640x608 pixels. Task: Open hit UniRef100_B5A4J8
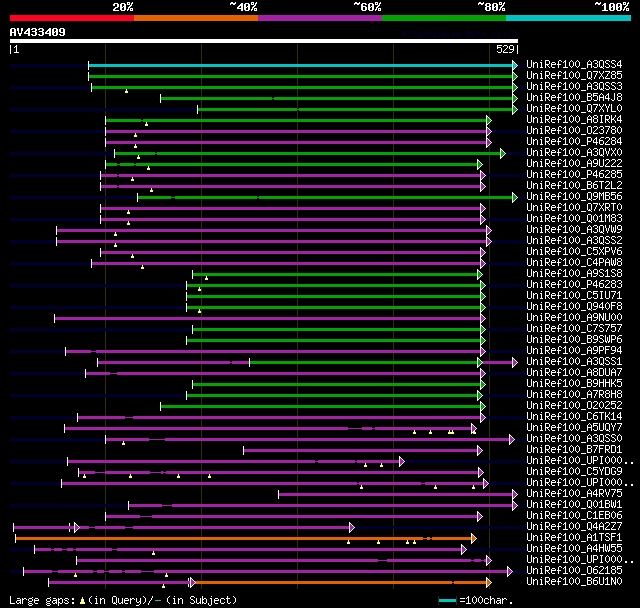(x=574, y=98)
